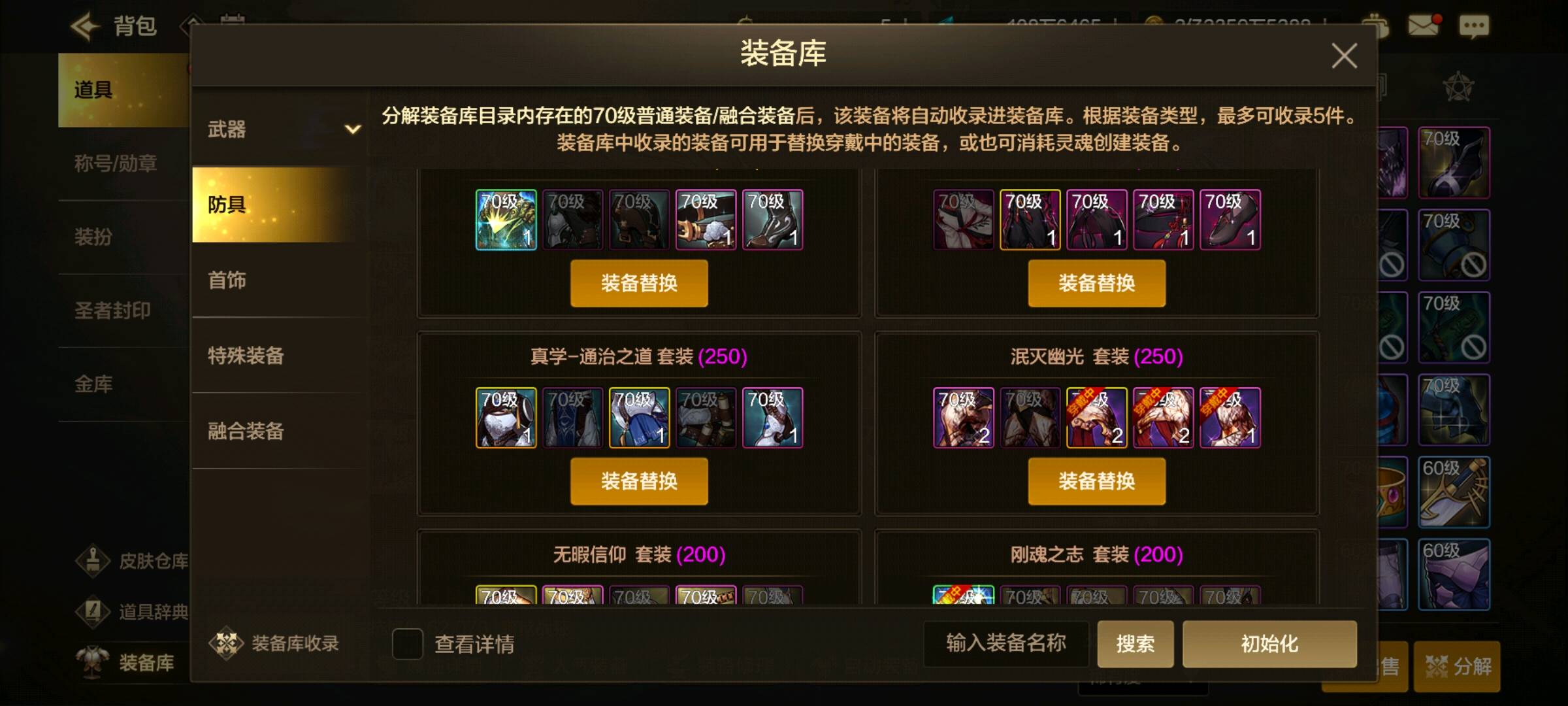Select the armor icon for 装备库
This screenshot has width=1568, height=706.
click(x=92, y=662)
